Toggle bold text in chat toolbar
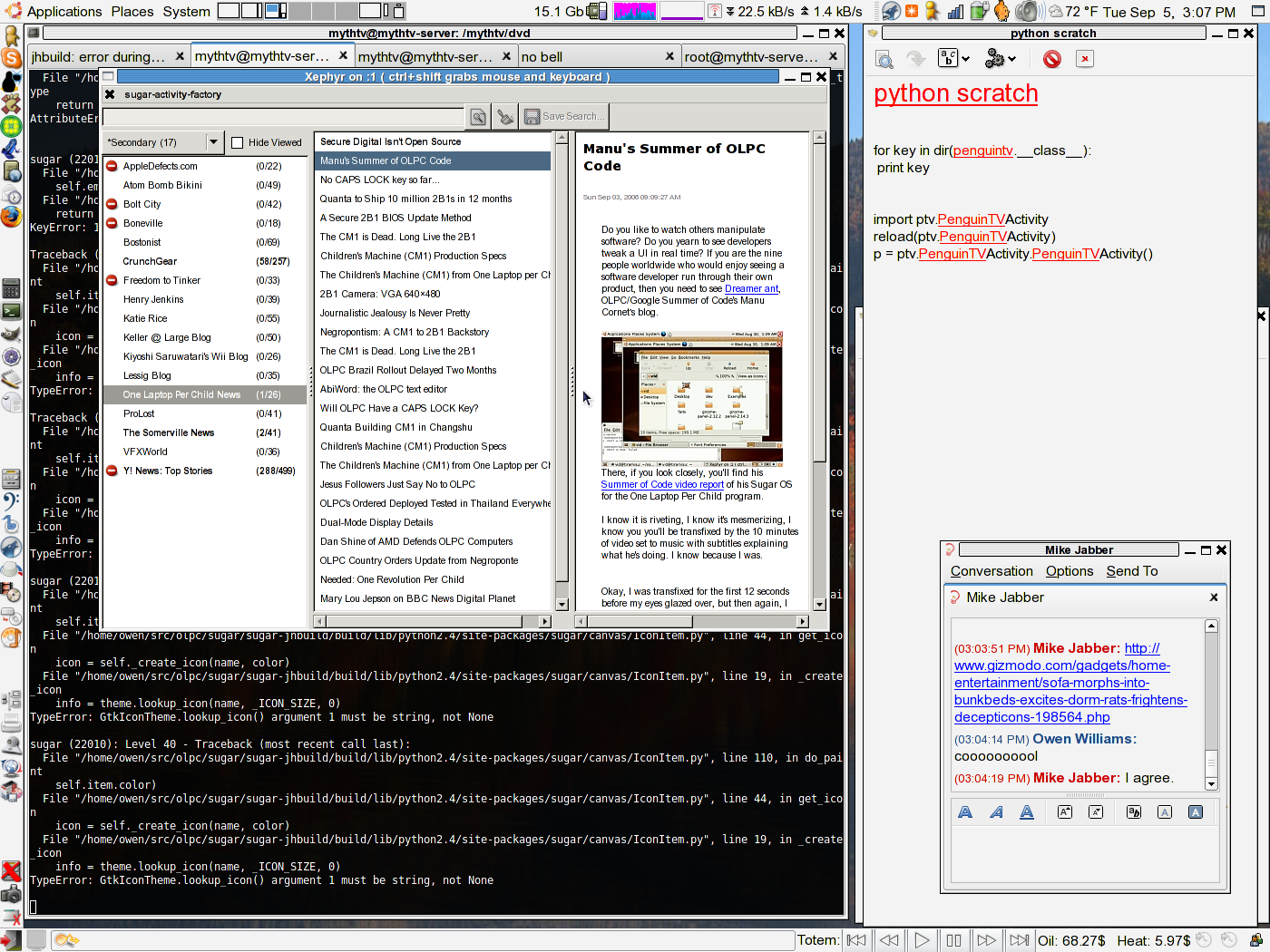The image size is (1270, 952). coord(965,812)
